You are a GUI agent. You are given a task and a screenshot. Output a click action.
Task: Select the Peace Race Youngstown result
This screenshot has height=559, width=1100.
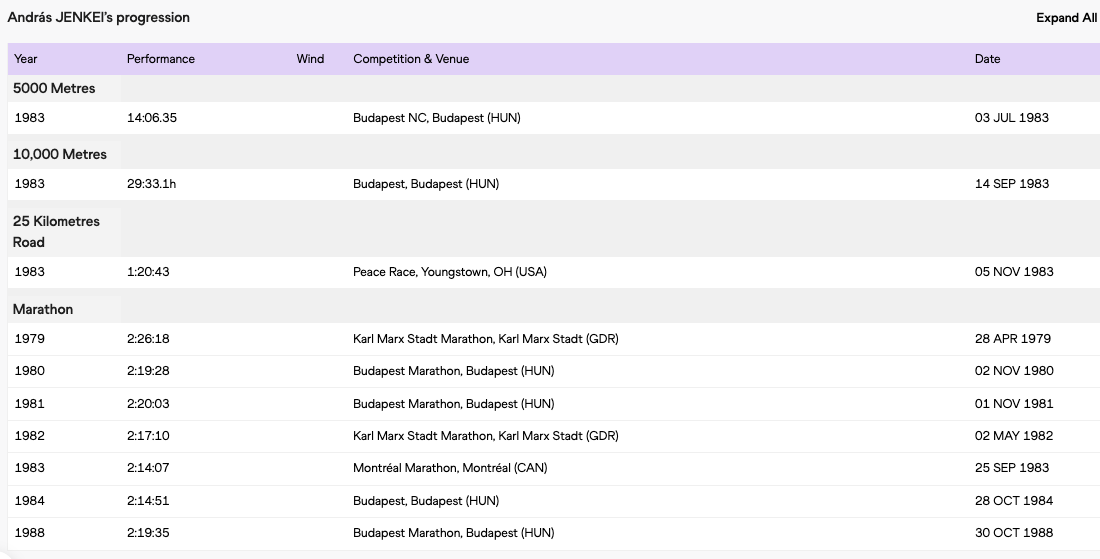point(450,272)
